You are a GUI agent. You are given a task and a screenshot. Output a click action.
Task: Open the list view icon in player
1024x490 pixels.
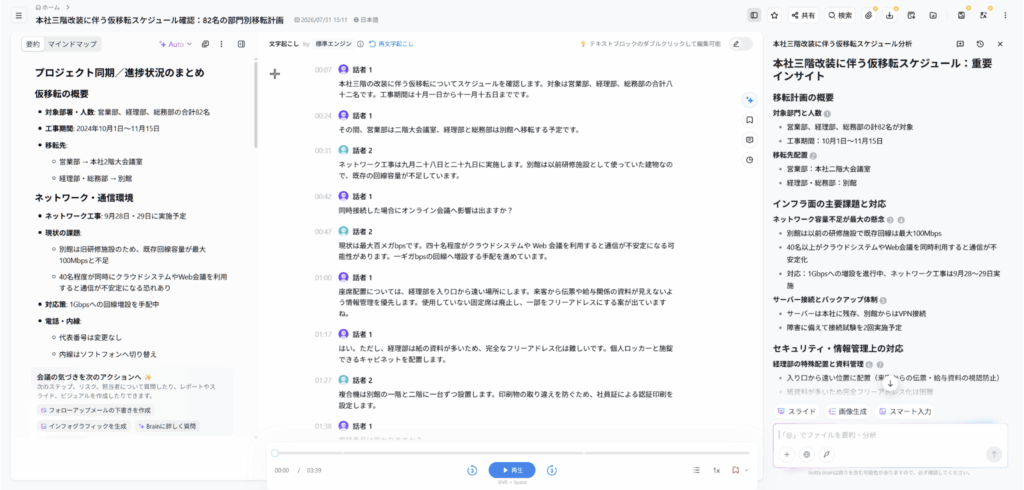click(696, 470)
